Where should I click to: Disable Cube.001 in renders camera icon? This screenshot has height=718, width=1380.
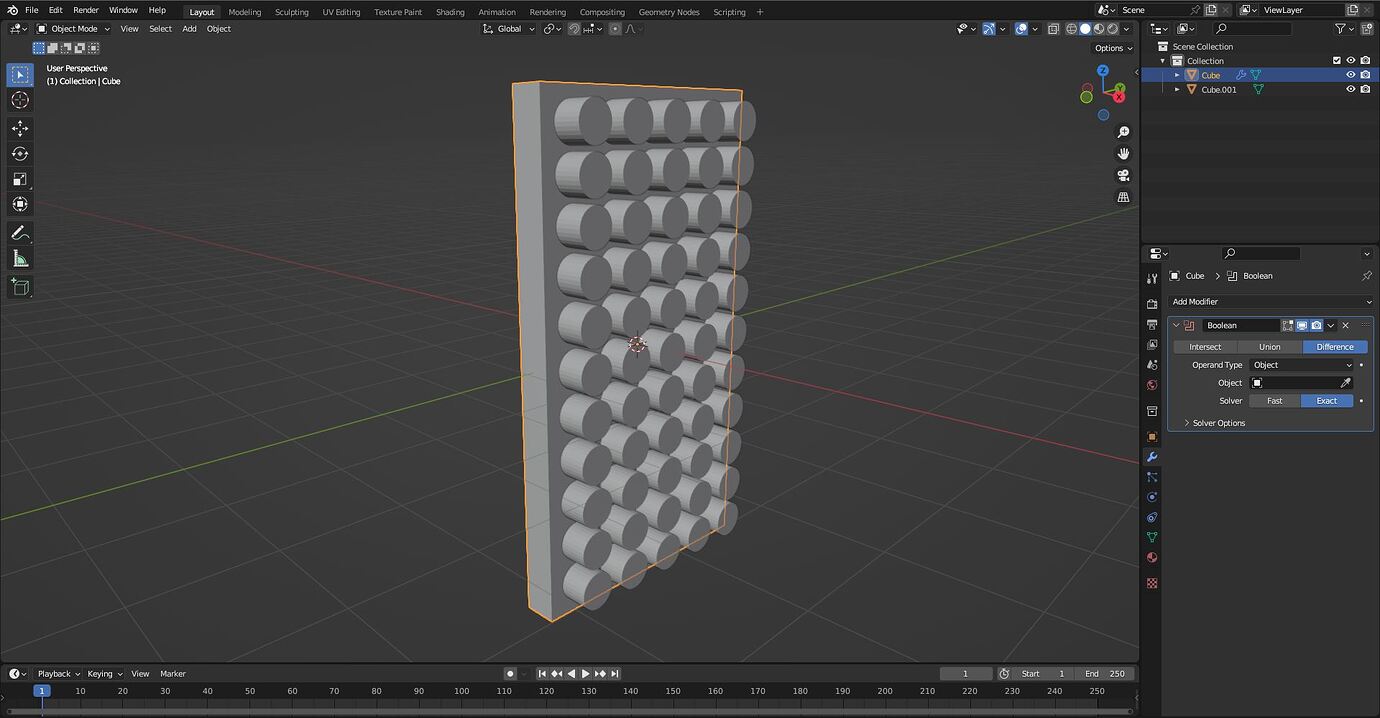(1365, 89)
